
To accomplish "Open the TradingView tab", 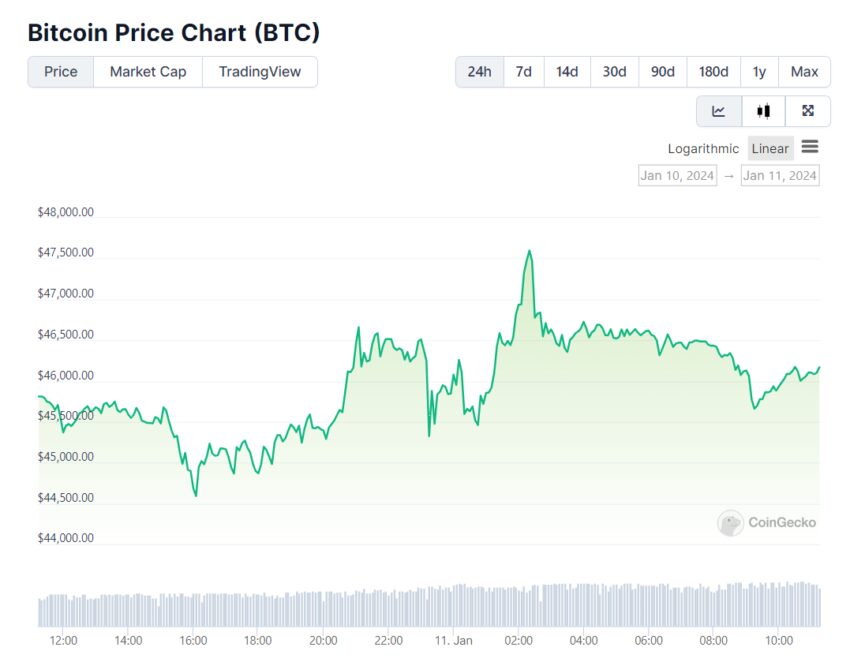I will coord(260,72).
